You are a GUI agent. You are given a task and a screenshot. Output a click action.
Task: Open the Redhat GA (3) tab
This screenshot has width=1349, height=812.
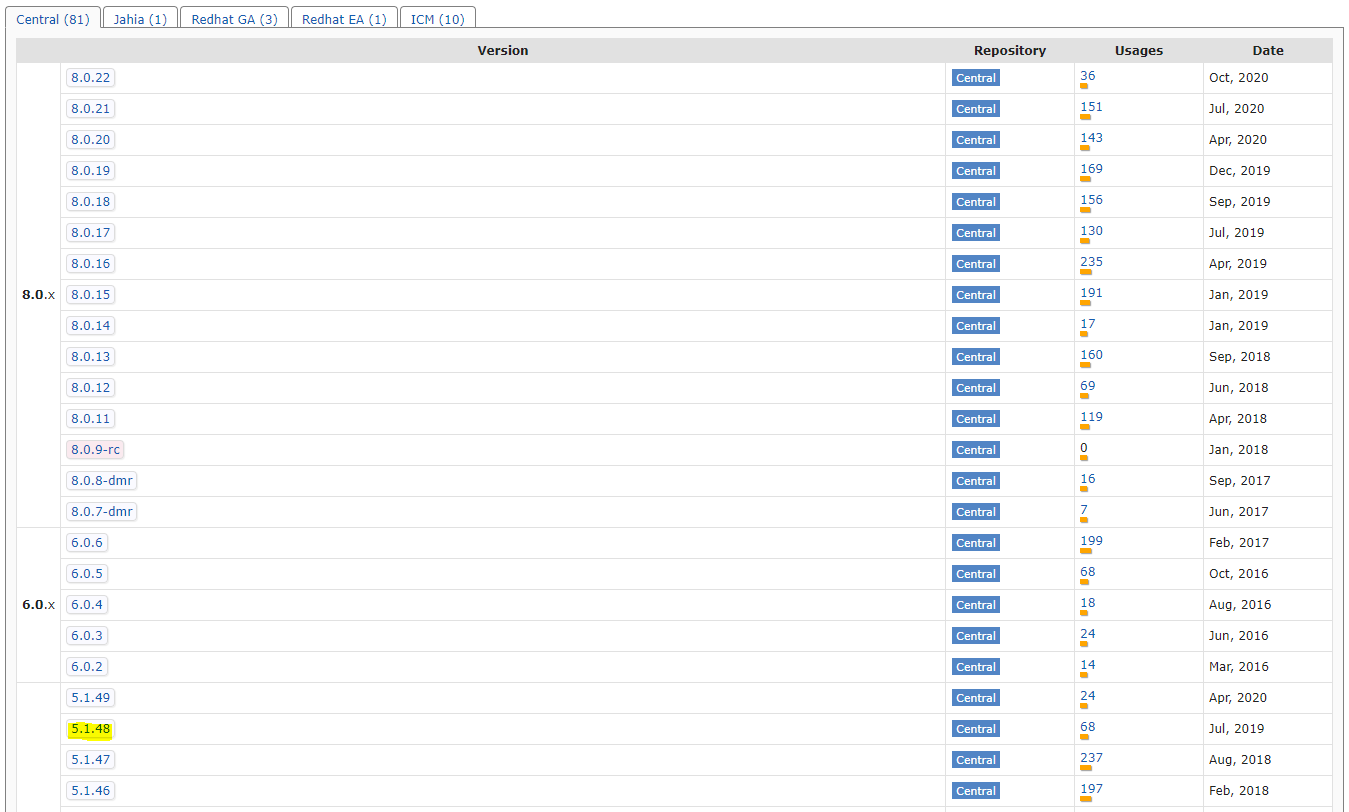tap(234, 18)
